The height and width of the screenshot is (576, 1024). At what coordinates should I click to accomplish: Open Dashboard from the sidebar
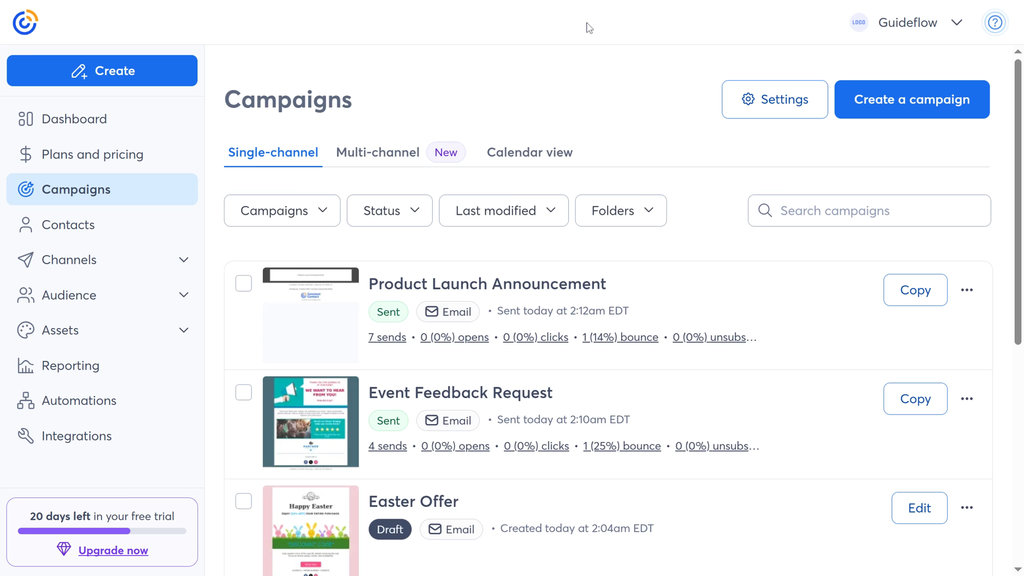(x=74, y=119)
